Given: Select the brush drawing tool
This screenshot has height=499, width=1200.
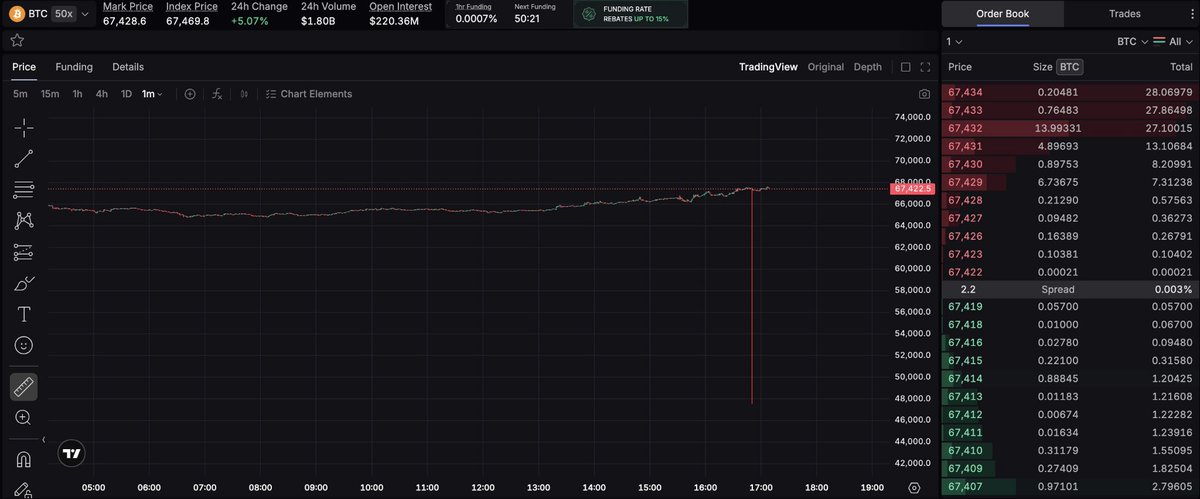Looking at the screenshot, I should pyautogui.click(x=24, y=283).
